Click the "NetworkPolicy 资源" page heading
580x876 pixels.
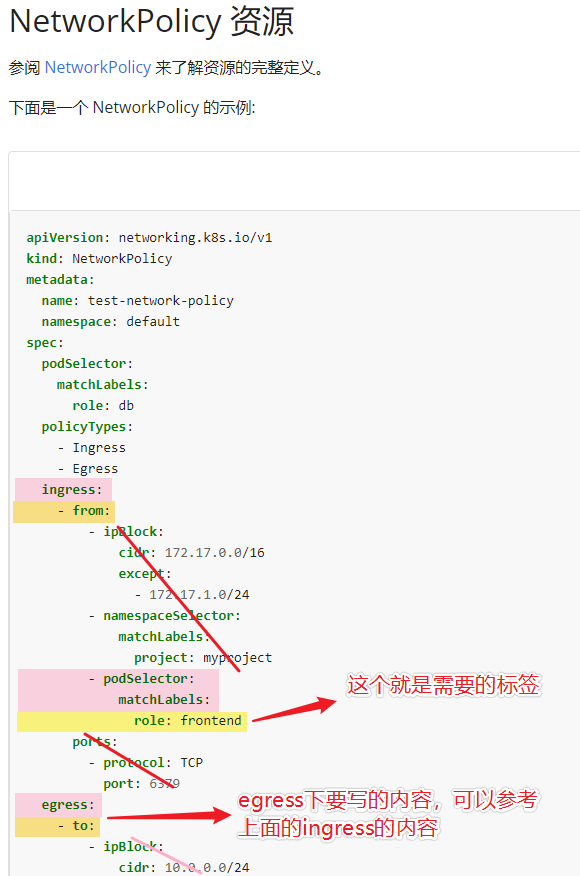click(x=151, y=22)
